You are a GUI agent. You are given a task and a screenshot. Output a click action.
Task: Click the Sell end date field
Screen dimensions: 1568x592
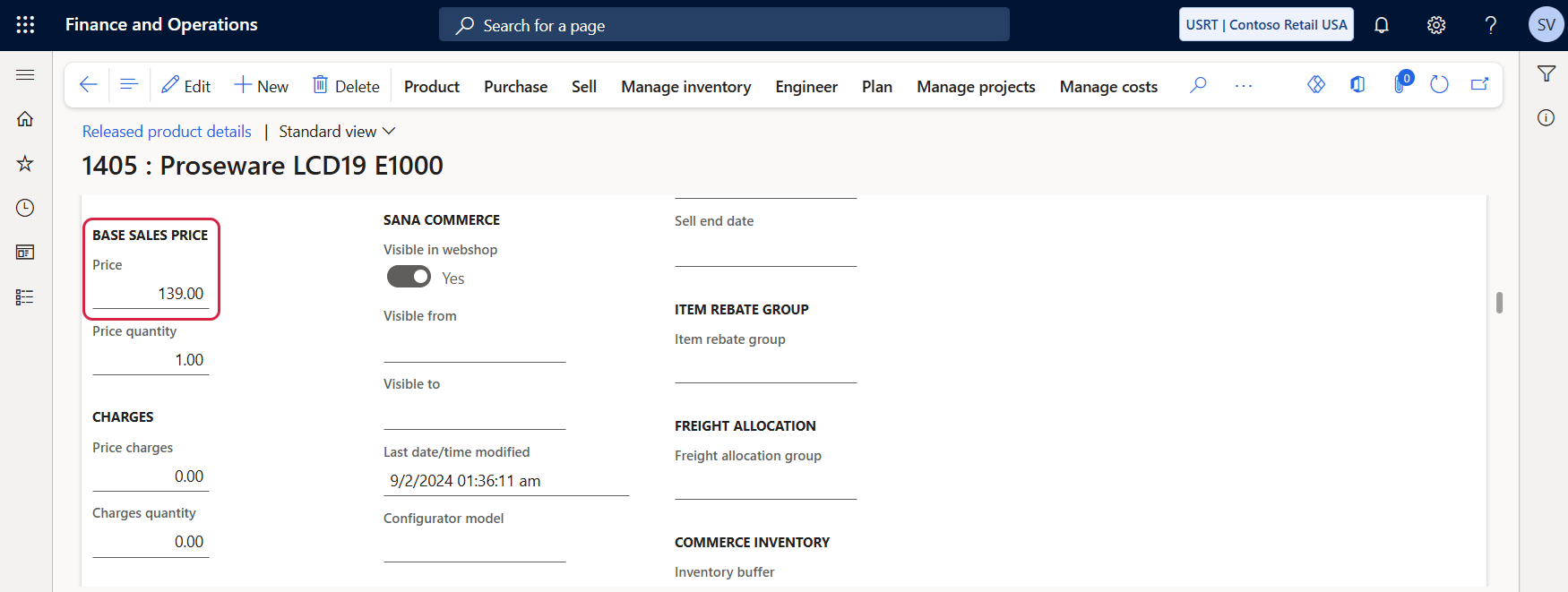click(766, 252)
